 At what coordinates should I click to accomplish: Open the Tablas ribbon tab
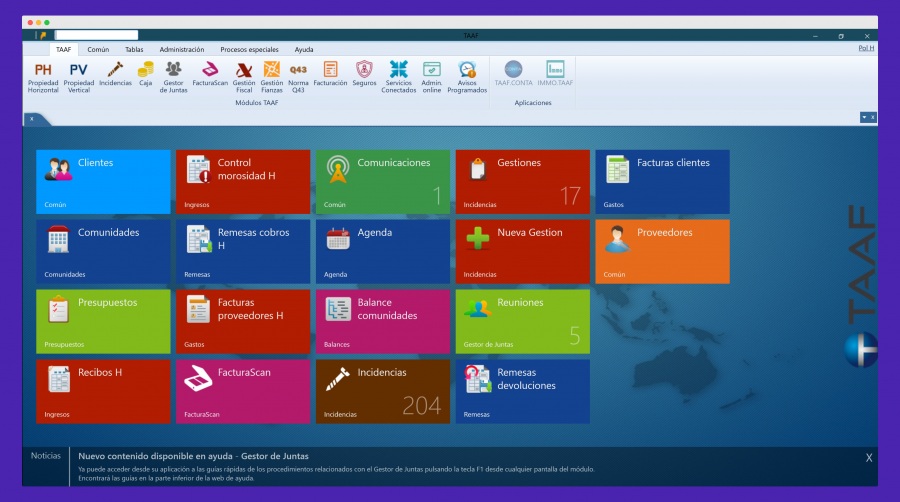(134, 49)
